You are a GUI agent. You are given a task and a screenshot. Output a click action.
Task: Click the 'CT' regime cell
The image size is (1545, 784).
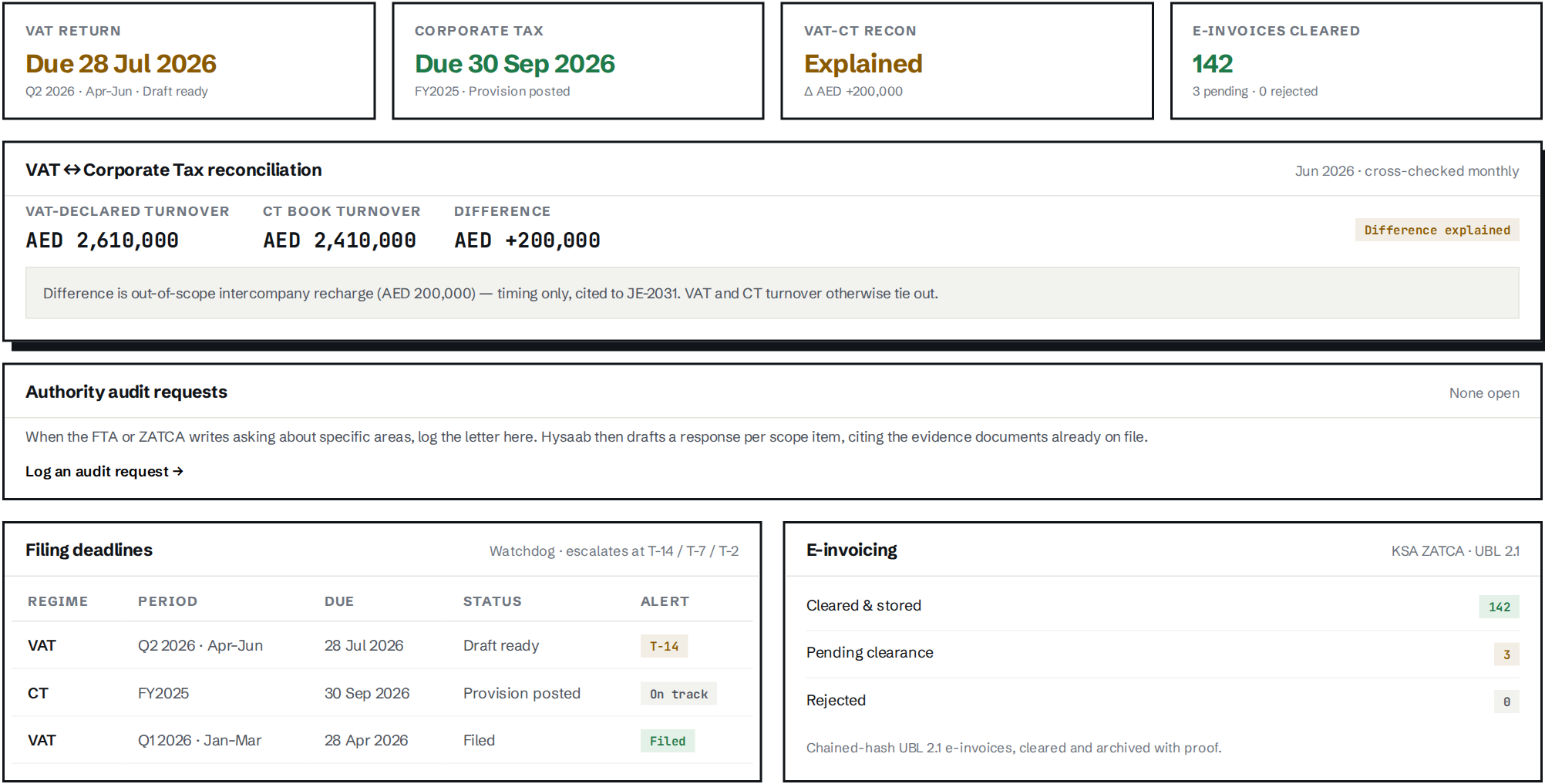(x=38, y=693)
